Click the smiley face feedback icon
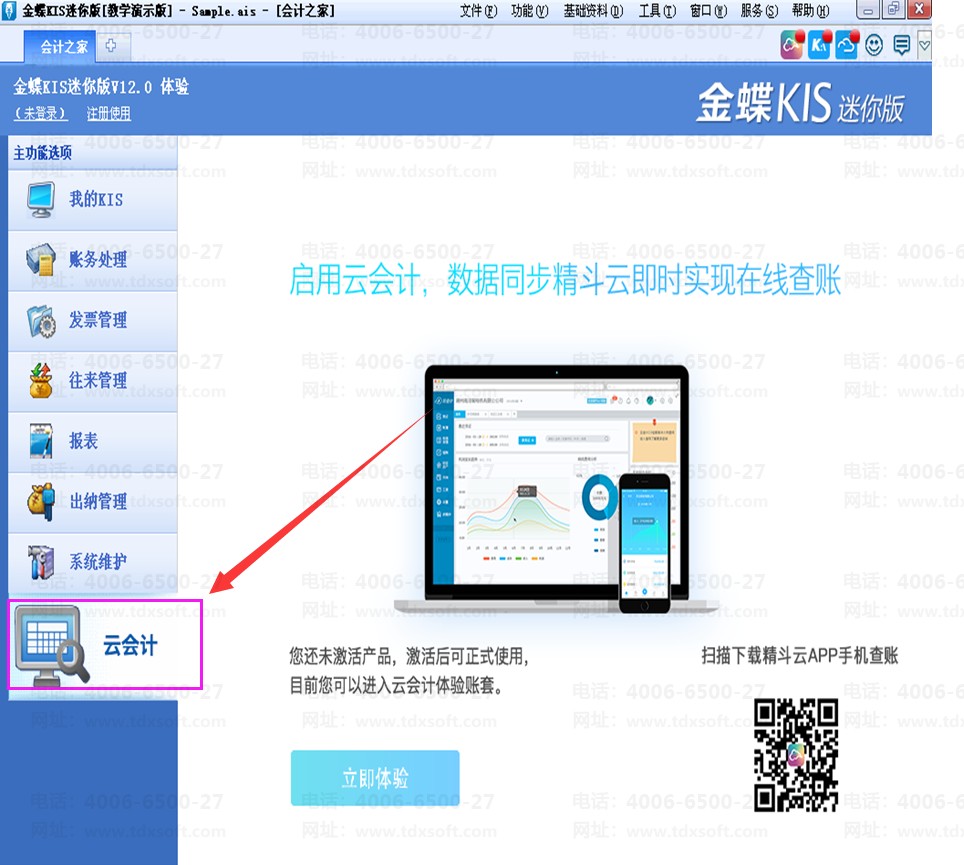 coord(874,45)
